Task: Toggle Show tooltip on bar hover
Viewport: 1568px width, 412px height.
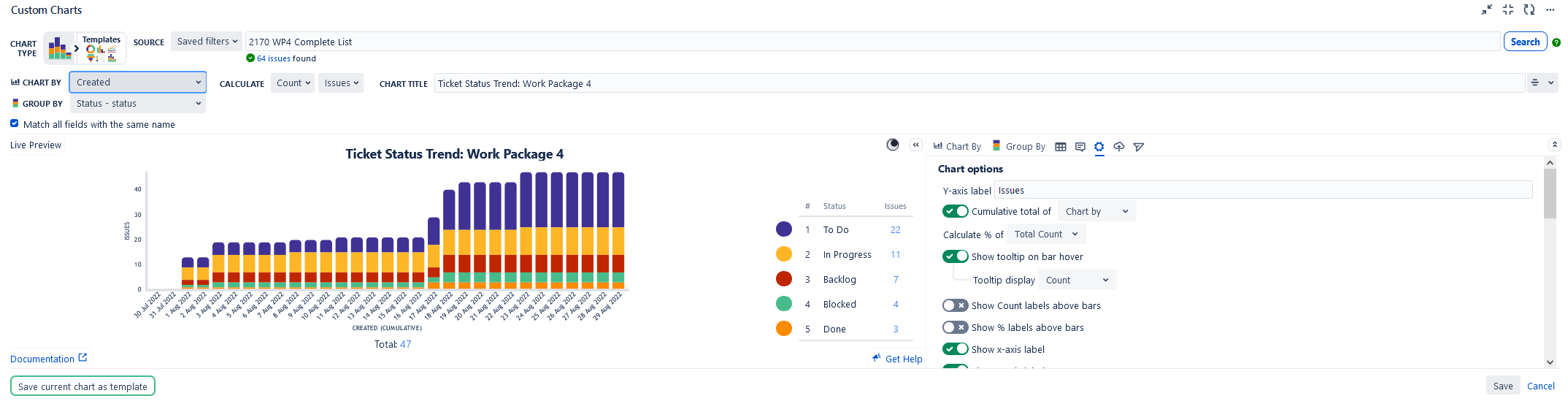Action: [x=955, y=256]
